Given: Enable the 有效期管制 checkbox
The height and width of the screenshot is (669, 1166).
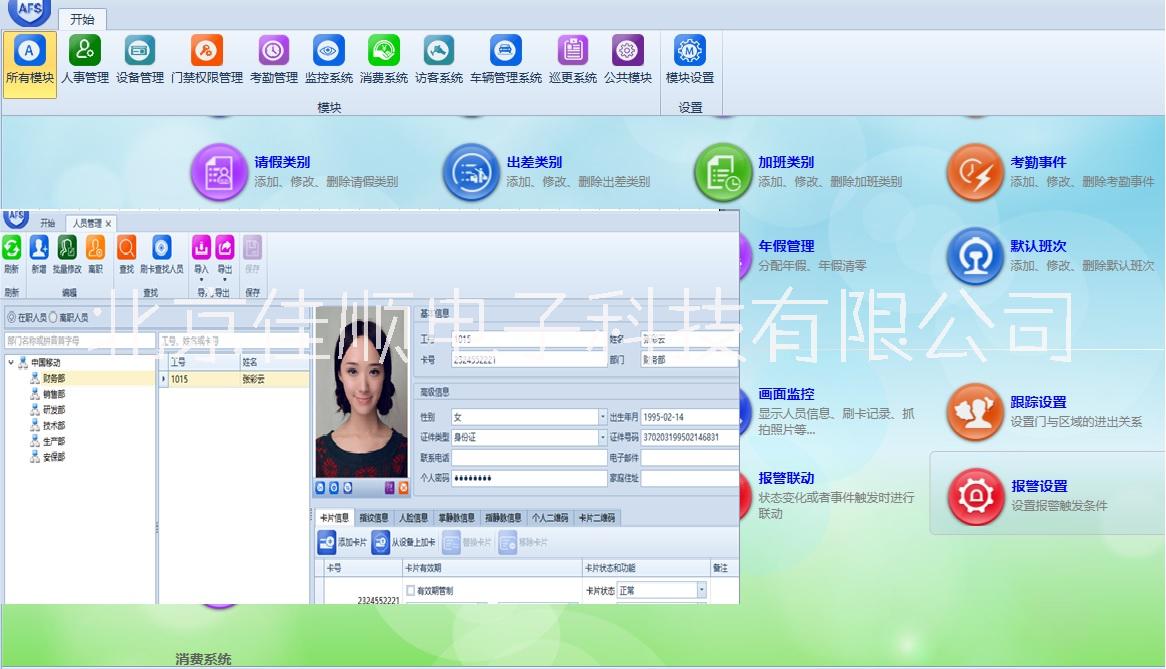Looking at the screenshot, I should [x=410, y=591].
